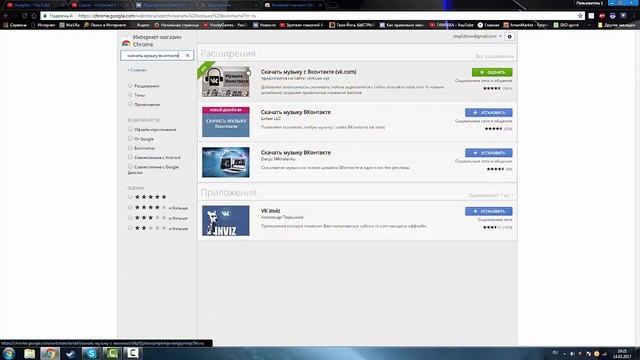
Task: Enable the Совместимые с Android checkbox
Action: click(x=130, y=157)
